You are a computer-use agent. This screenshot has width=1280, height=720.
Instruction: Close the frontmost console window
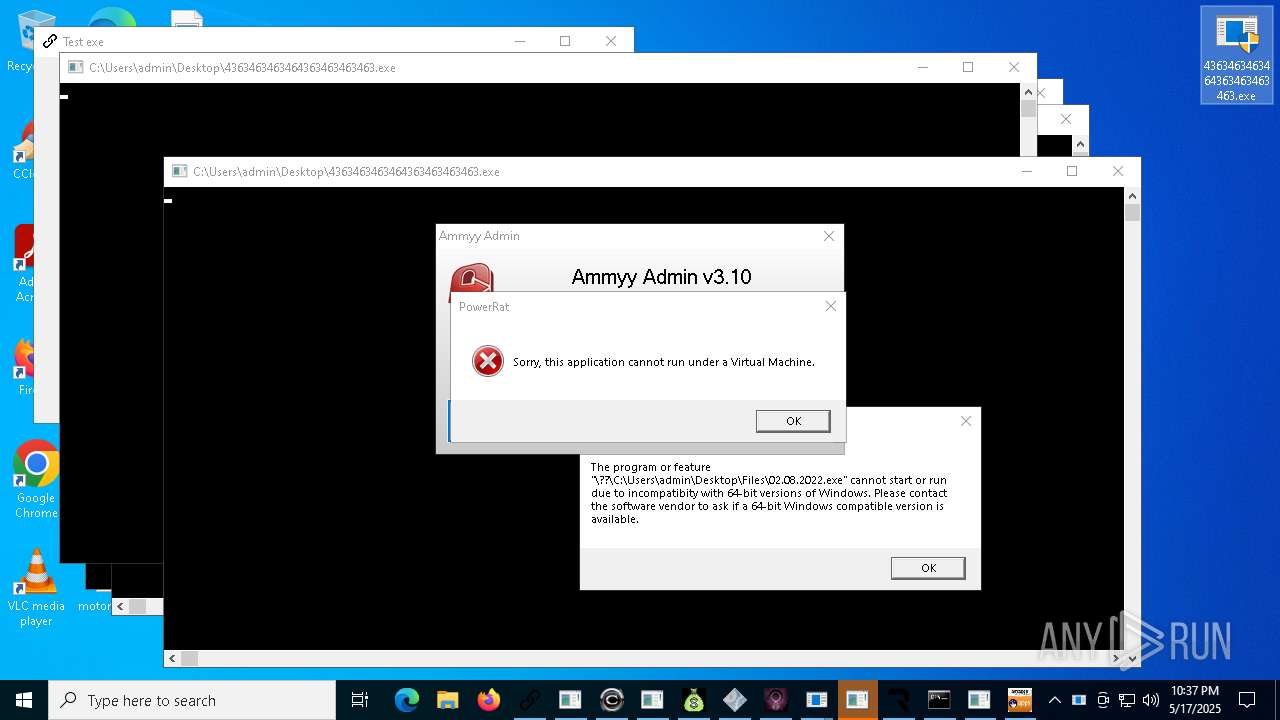pos(1117,171)
